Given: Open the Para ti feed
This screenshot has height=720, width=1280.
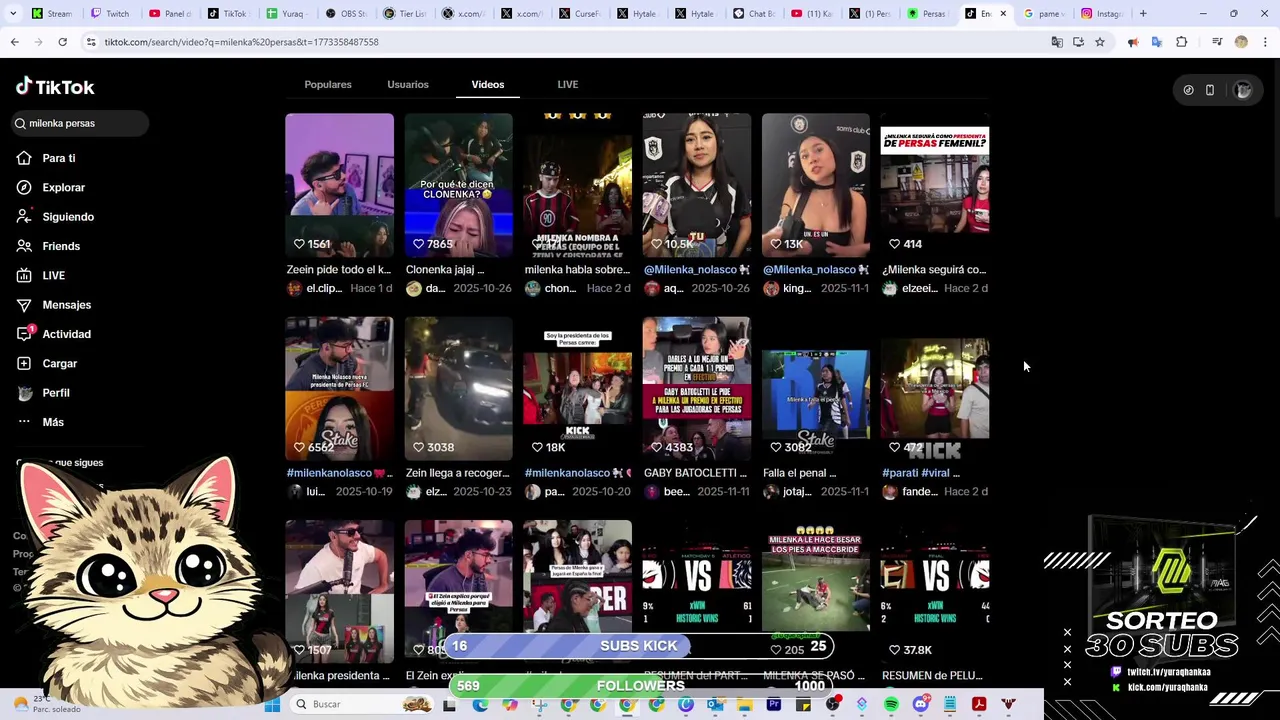Looking at the screenshot, I should point(46,158).
